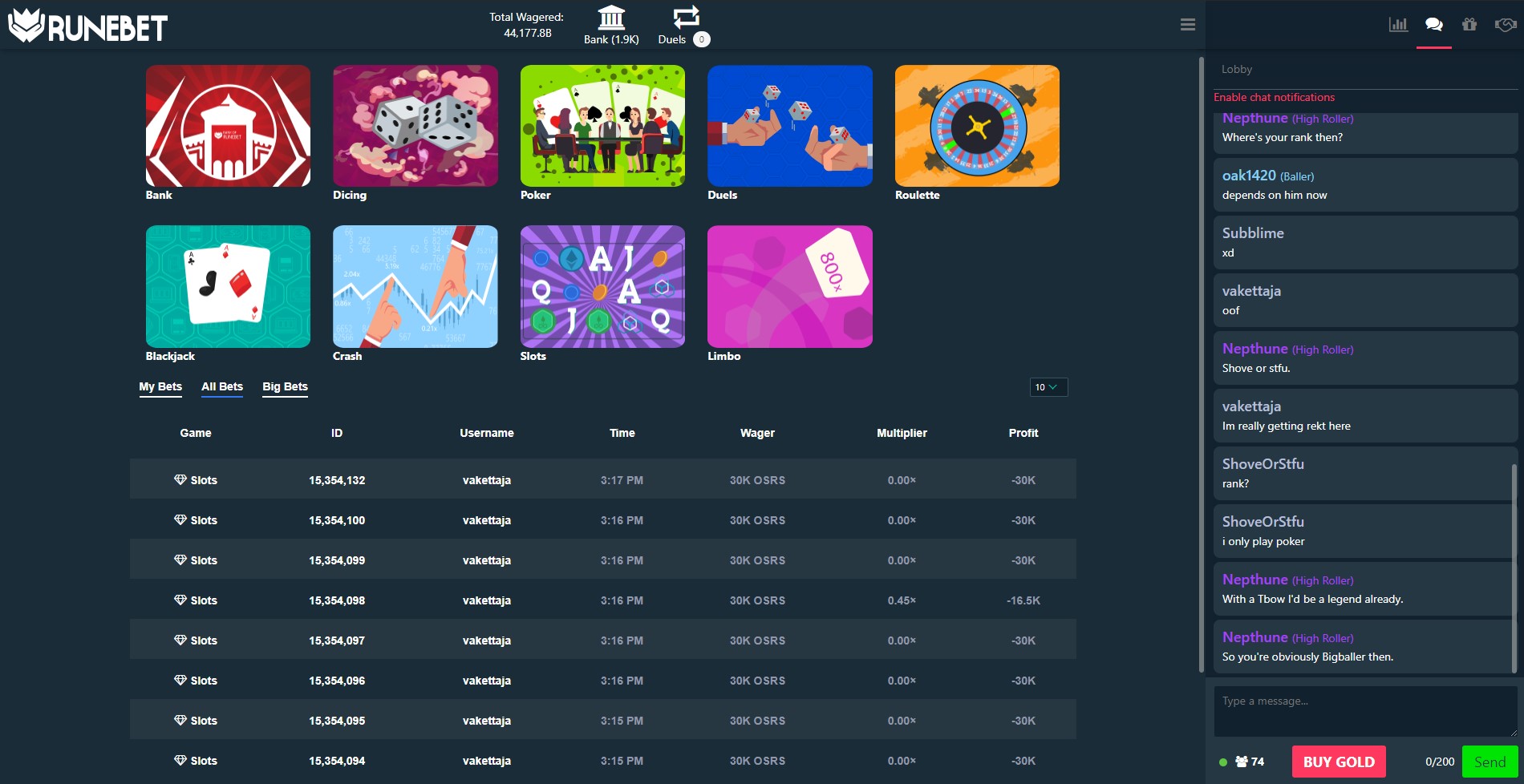
Task: Open the Duels game thumbnail
Action: click(x=790, y=126)
